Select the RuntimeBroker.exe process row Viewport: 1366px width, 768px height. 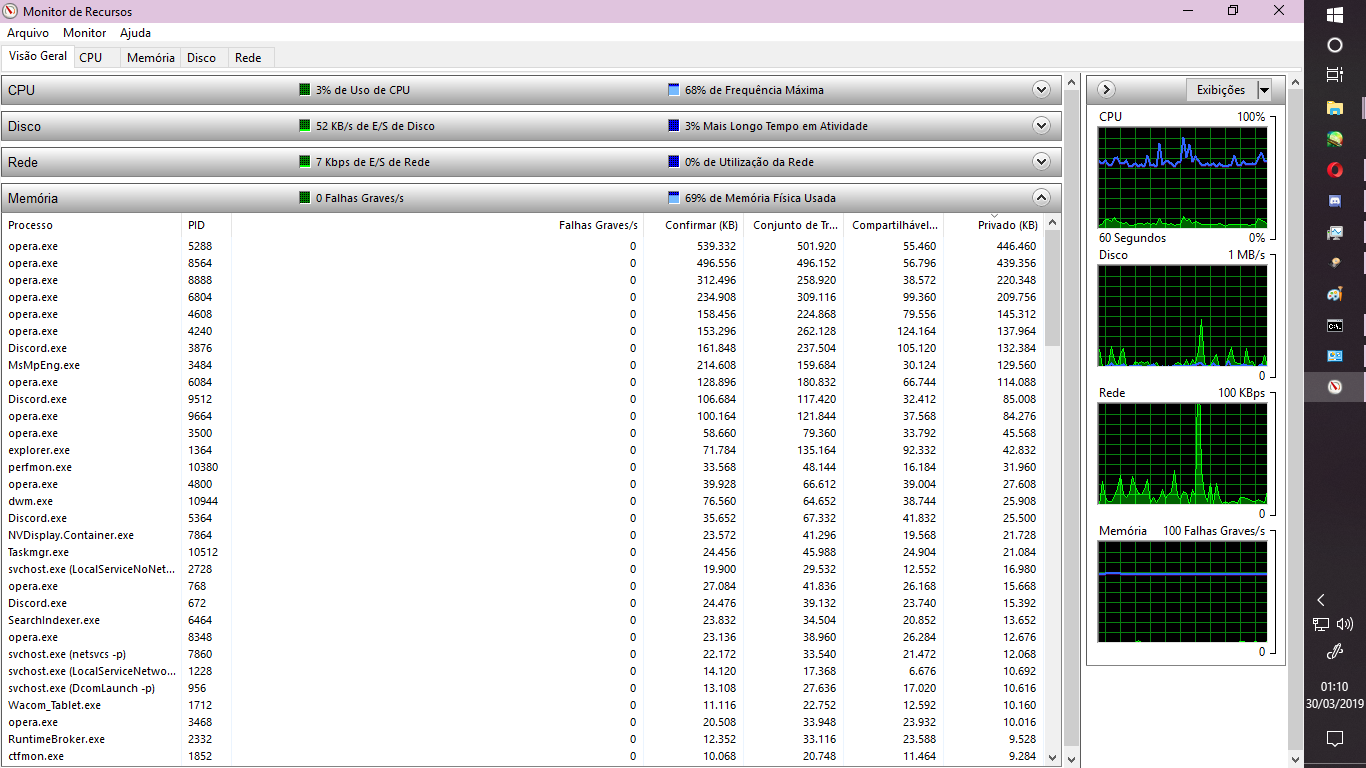523,739
